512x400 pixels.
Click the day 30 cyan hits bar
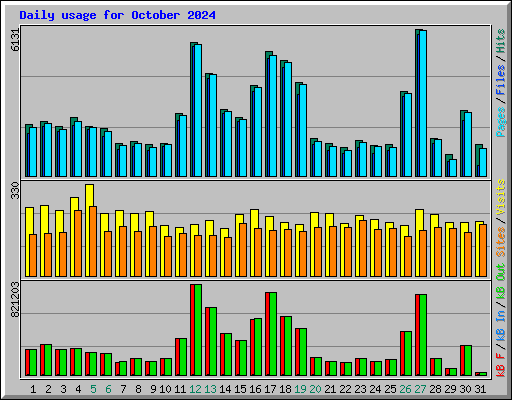tap(468, 144)
